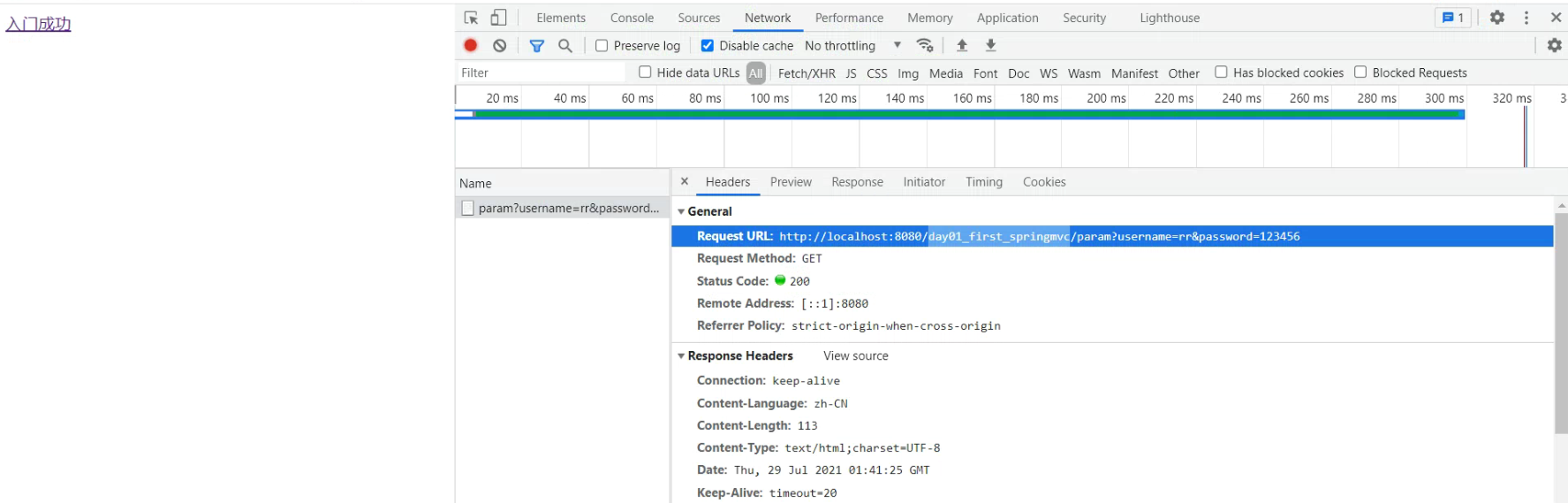Image resolution: width=1568 pixels, height=503 pixels.
Task: Toggle the network filter funnel icon
Action: [x=536, y=45]
